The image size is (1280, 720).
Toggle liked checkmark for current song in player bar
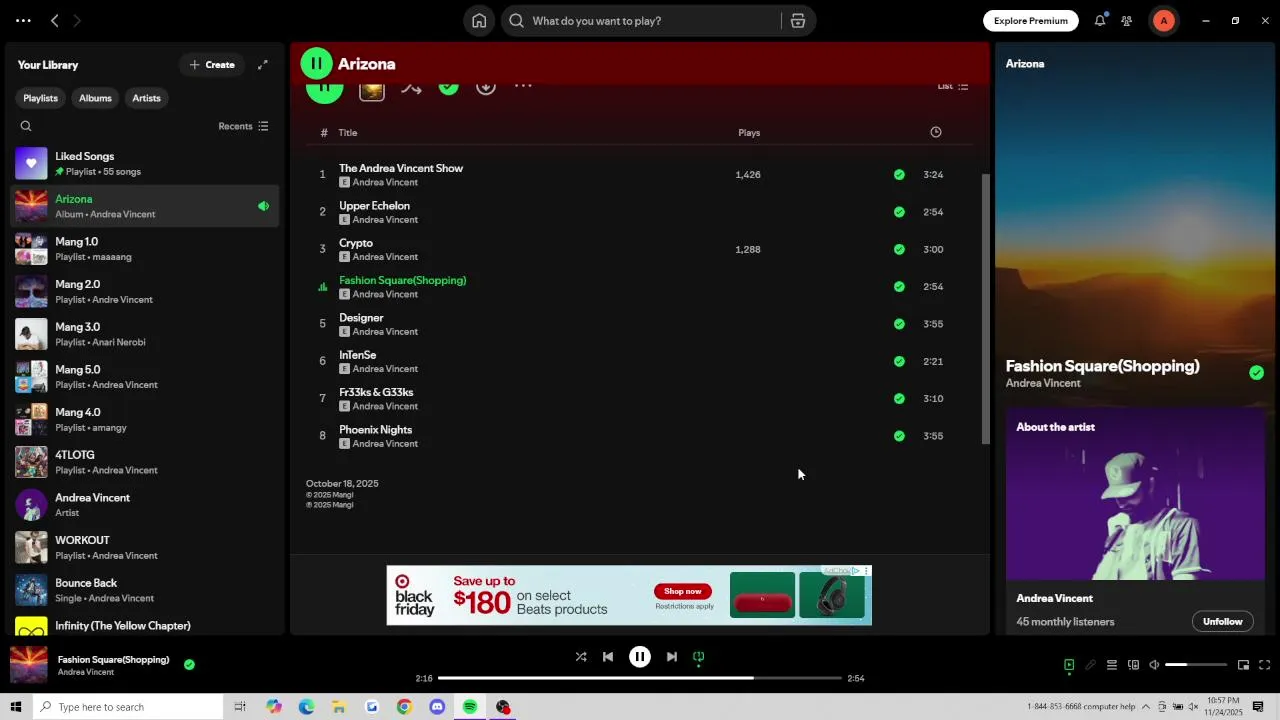(189, 664)
